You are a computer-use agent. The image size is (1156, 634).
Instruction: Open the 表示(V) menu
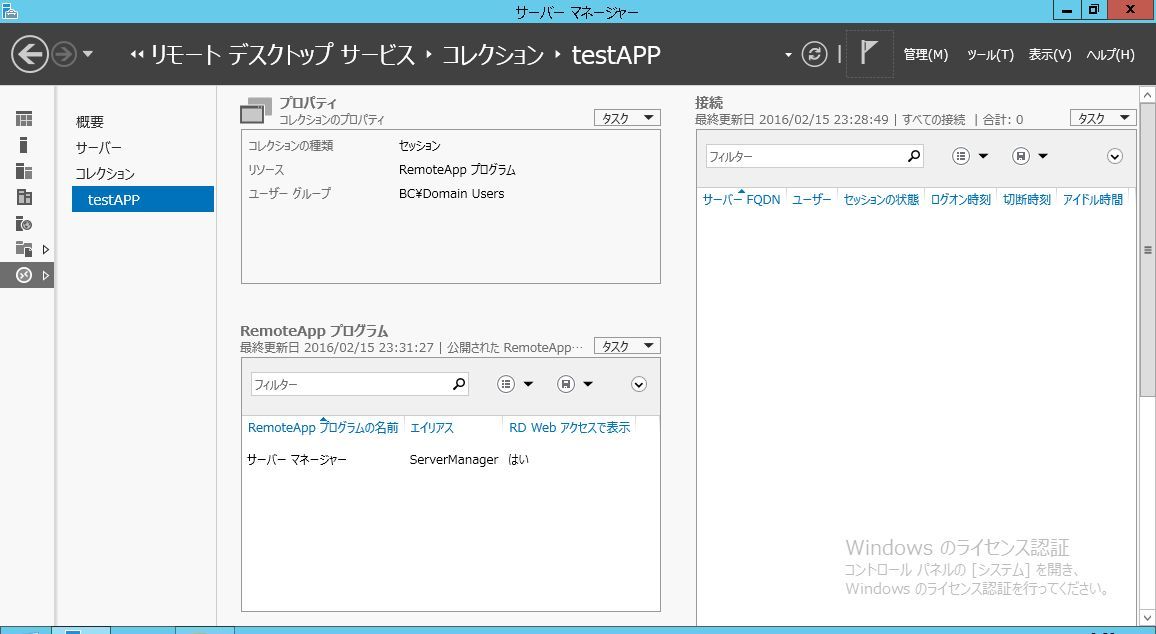click(x=1050, y=55)
